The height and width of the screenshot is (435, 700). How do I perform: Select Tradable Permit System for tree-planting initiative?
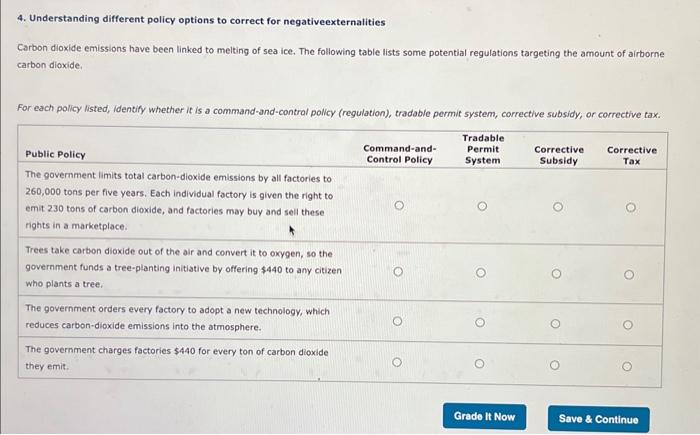(481, 272)
